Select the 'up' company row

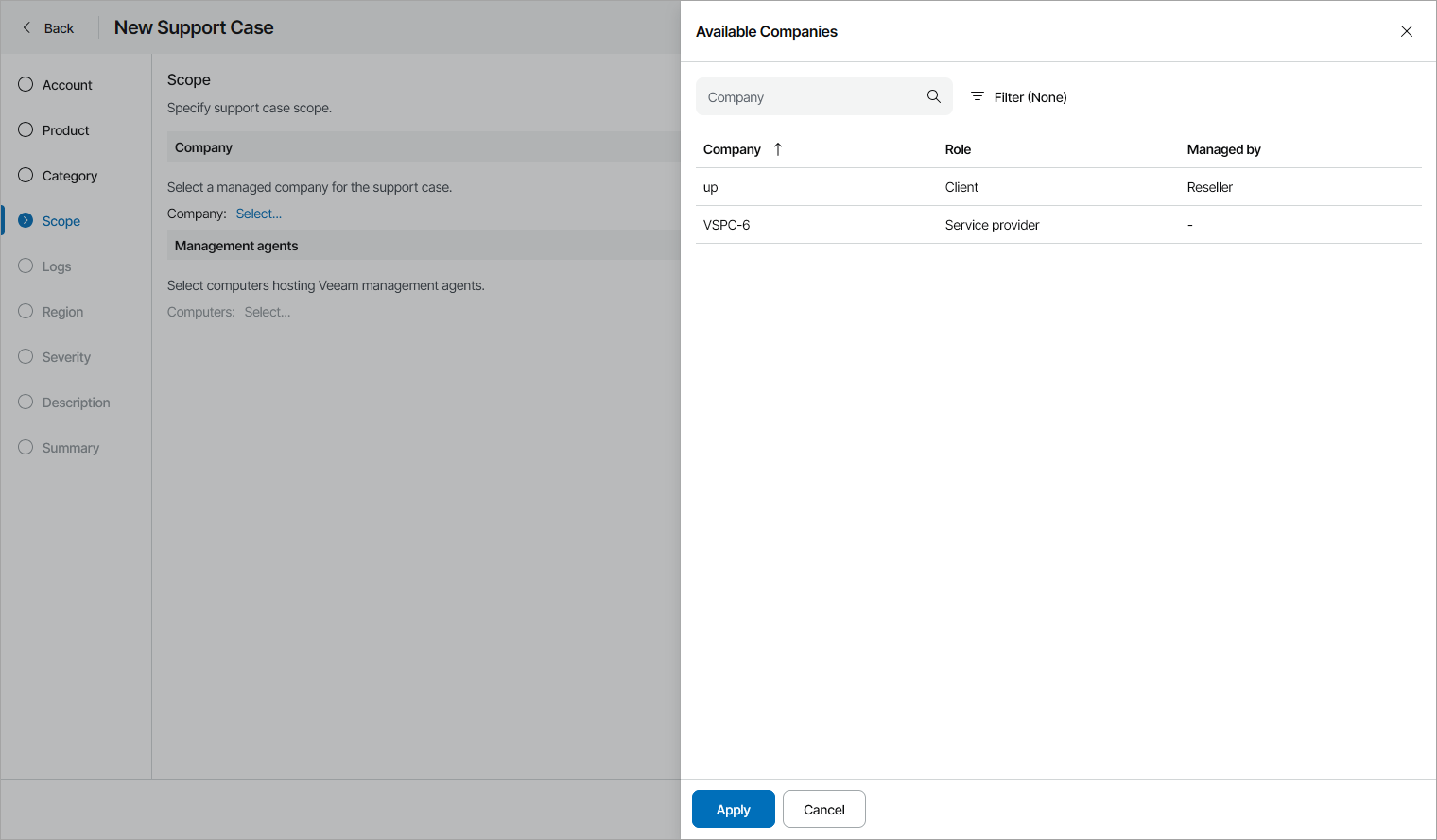click(1058, 187)
